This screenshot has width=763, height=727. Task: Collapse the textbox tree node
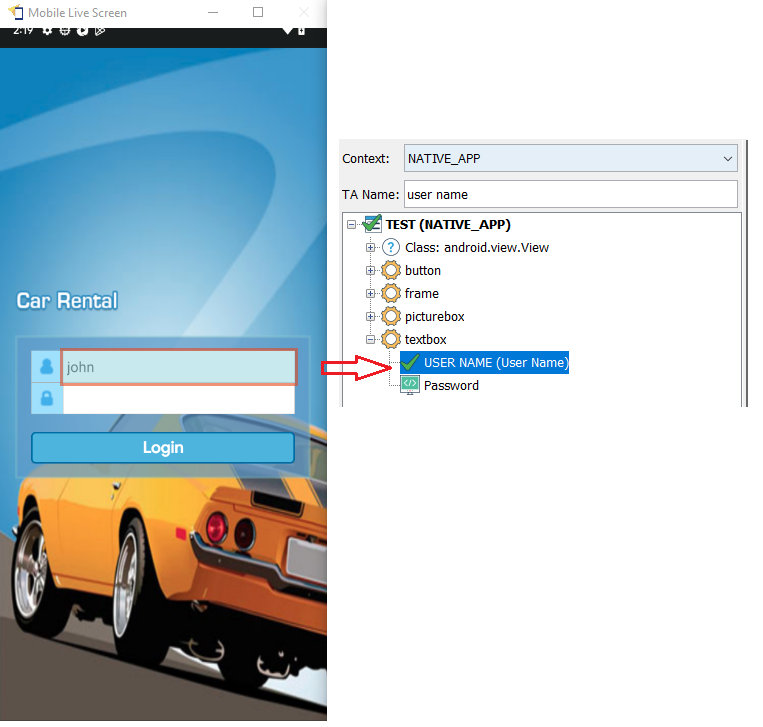370,340
